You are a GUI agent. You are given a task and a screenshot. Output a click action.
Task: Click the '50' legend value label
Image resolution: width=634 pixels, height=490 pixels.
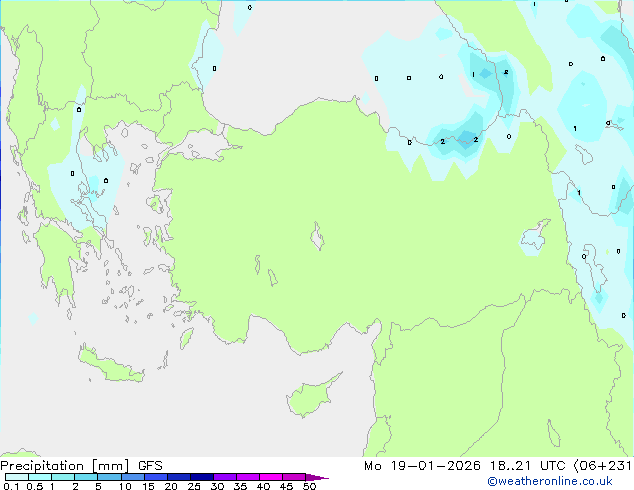pos(309,486)
